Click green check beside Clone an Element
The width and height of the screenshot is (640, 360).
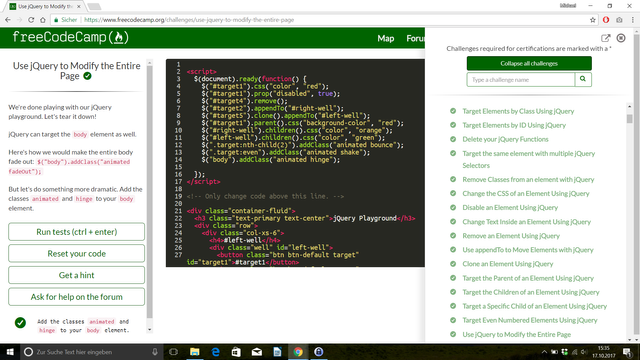tap(453, 264)
